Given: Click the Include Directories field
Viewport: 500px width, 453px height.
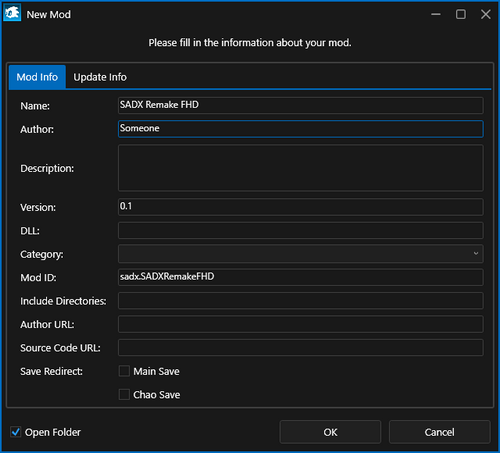Looking at the screenshot, I should [301, 301].
